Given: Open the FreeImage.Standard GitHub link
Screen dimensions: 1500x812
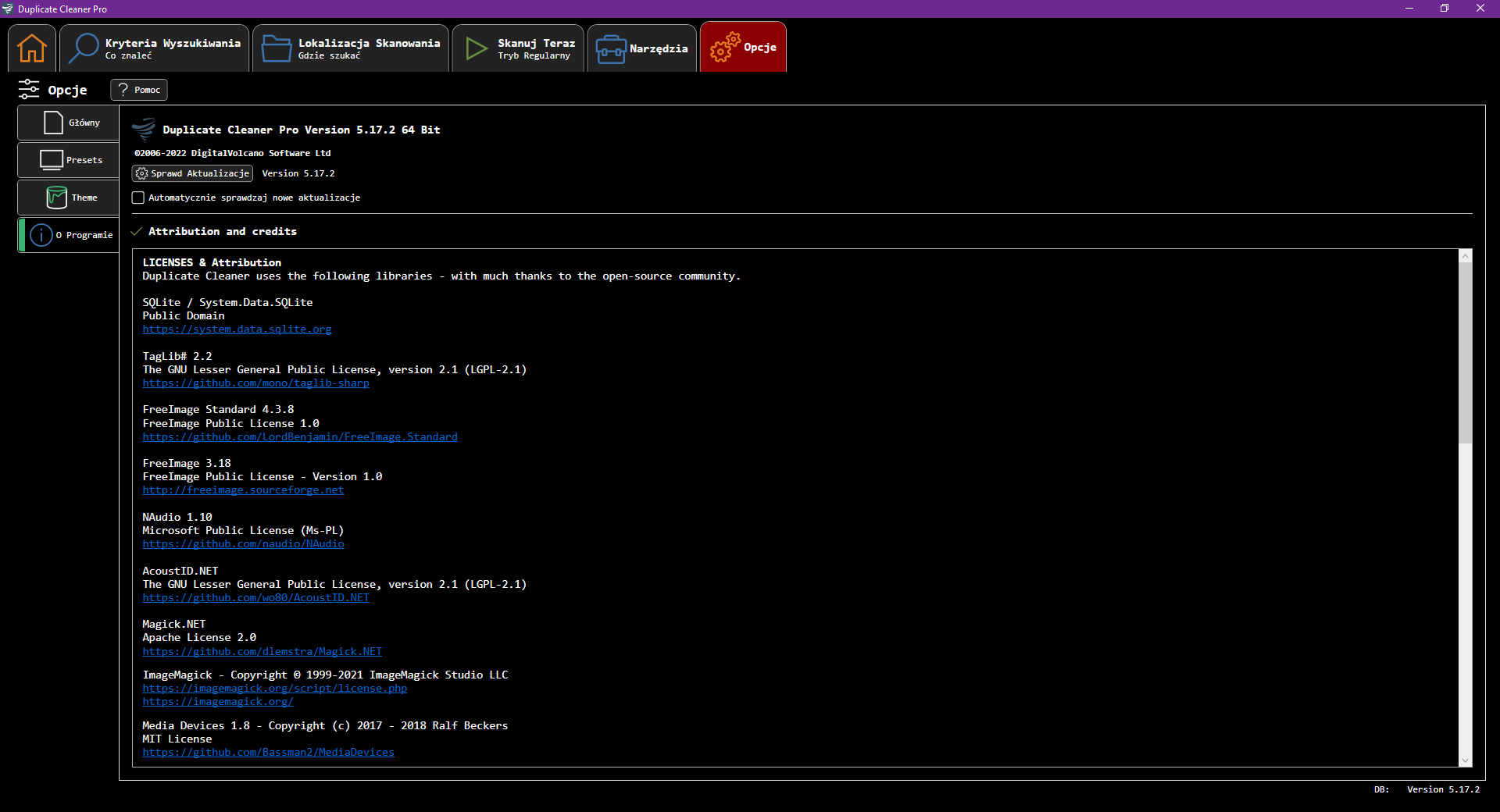Looking at the screenshot, I should pos(300,437).
